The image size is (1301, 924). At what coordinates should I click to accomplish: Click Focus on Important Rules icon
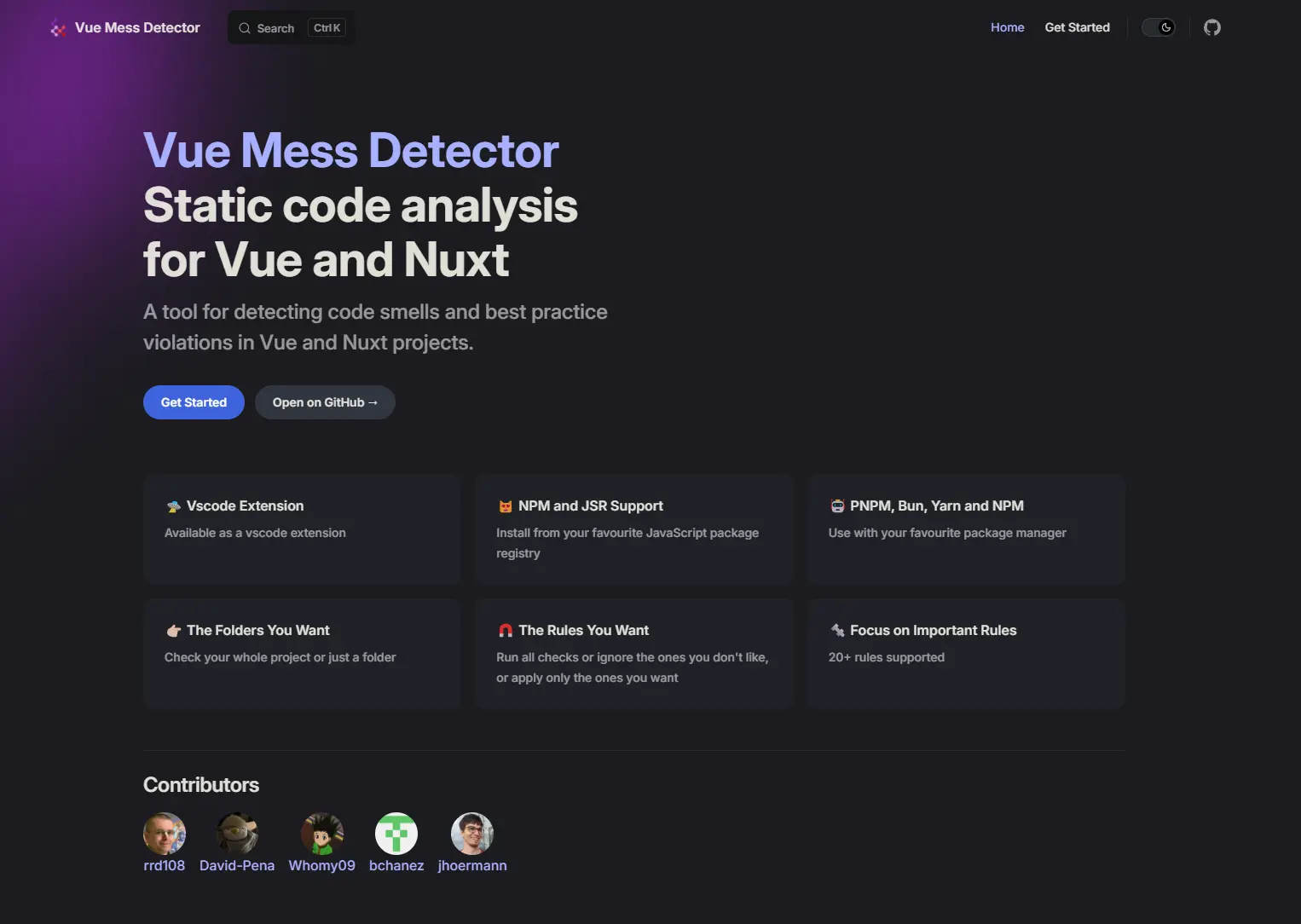point(837,631)
